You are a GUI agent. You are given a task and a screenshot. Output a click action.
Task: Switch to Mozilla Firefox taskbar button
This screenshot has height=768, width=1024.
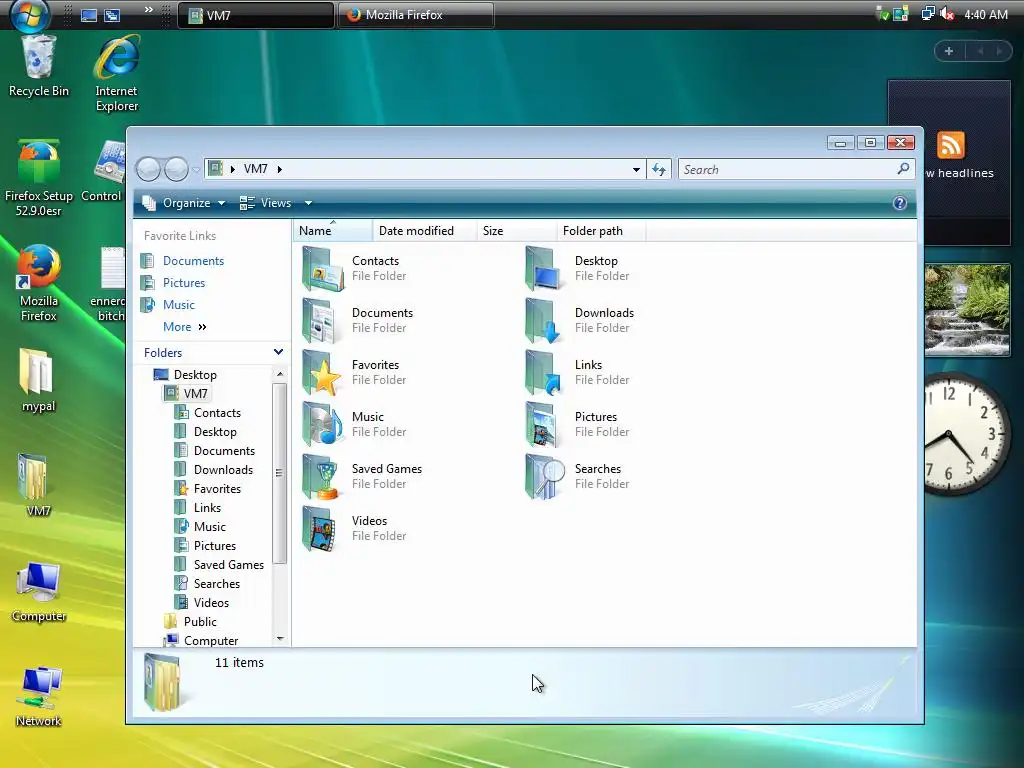tap(415, 15)
